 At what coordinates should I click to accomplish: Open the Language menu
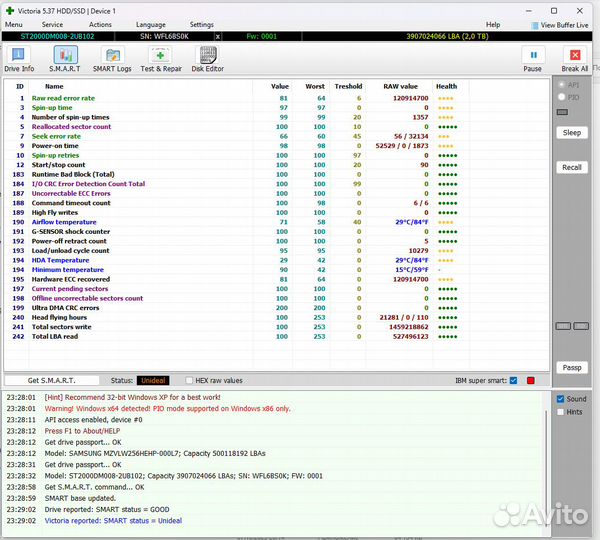(151, 24)
